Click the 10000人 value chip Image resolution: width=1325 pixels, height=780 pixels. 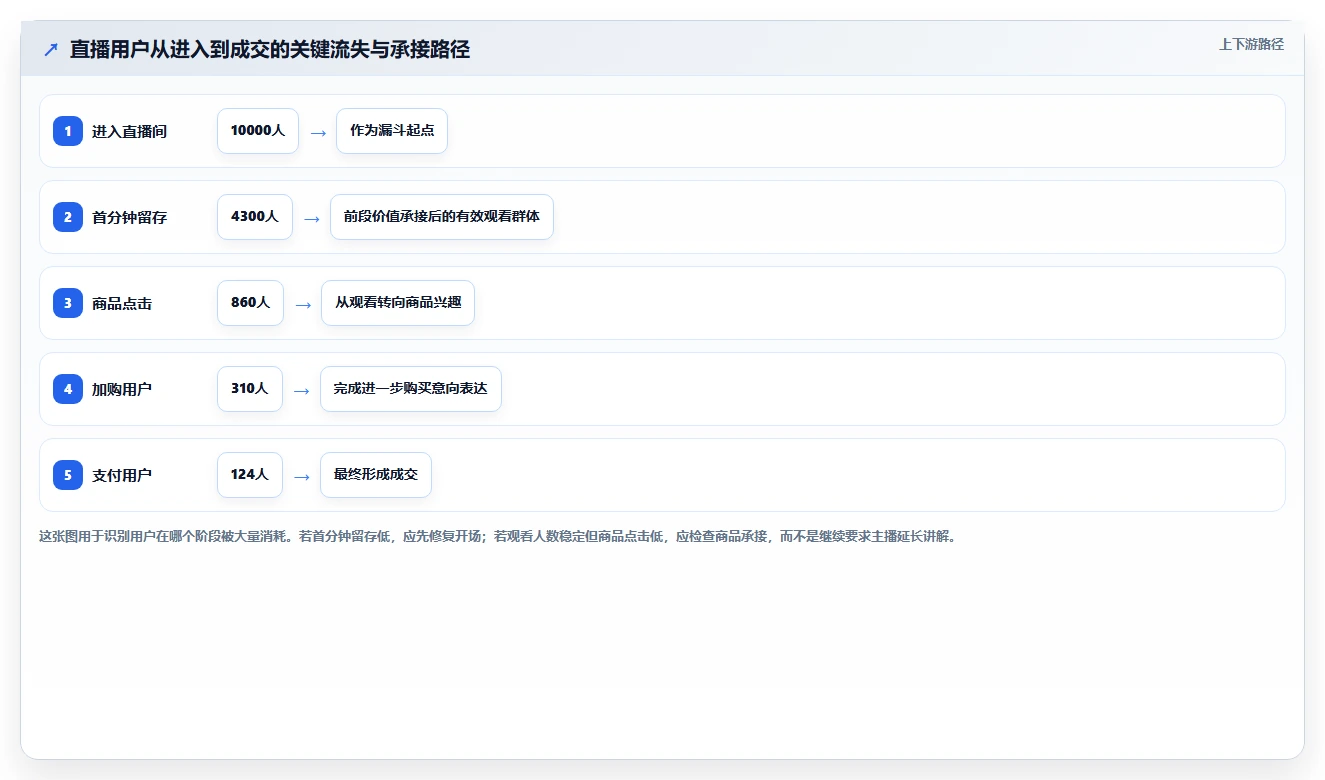pyautogui.click(x=258, y=131)
